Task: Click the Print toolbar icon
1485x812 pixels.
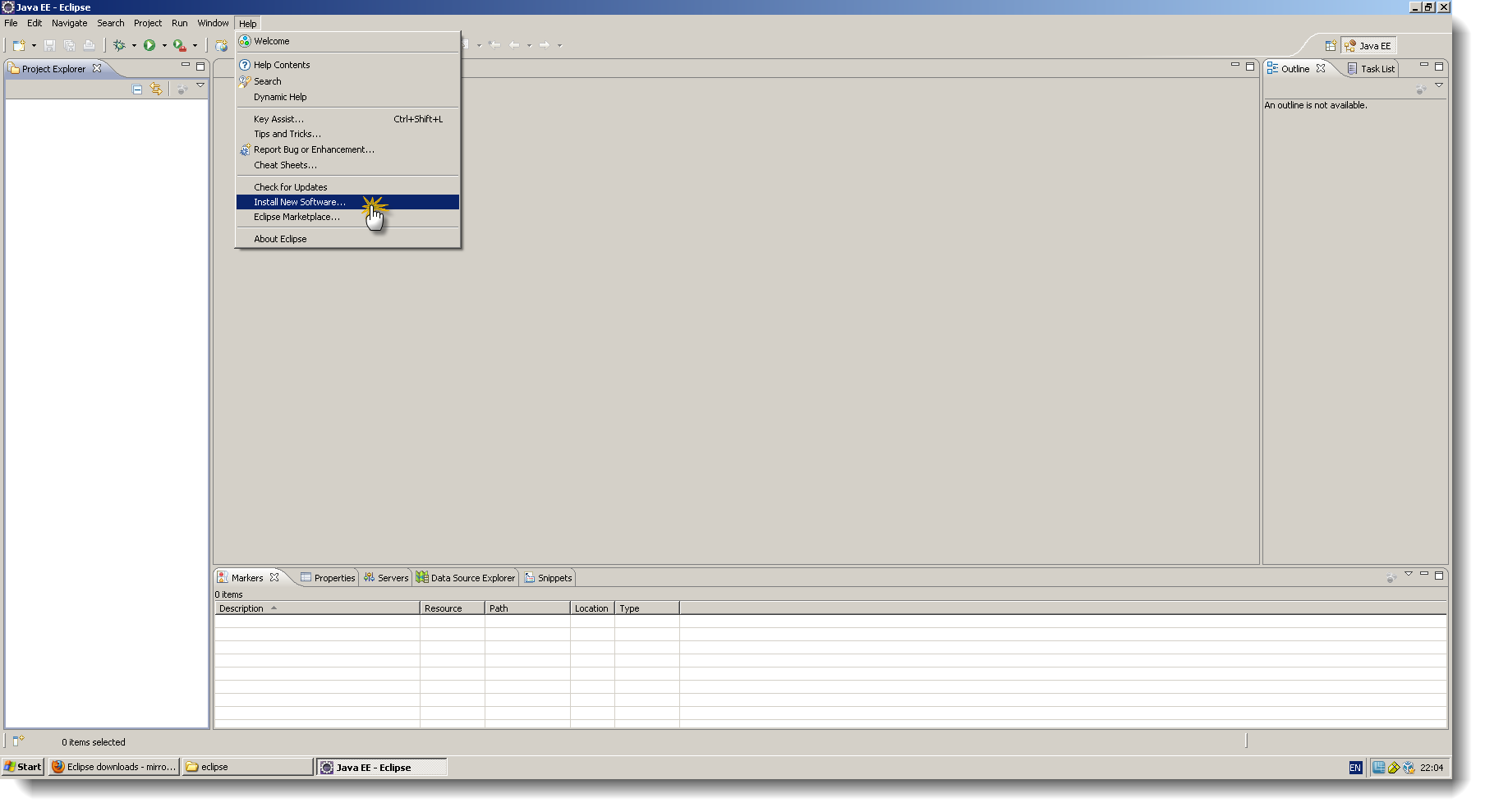Action: [89, 45]
